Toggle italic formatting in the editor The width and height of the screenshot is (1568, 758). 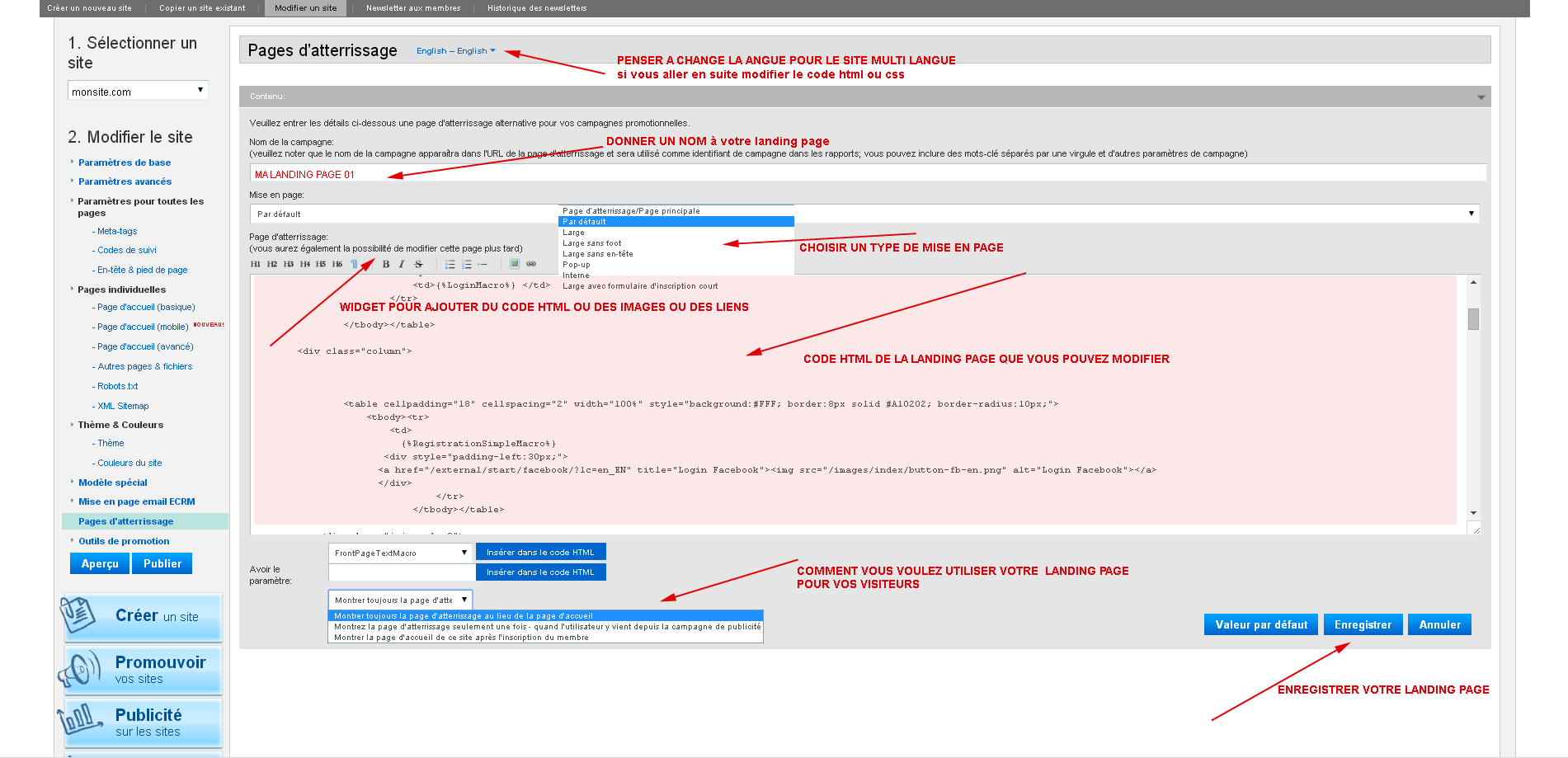[x=402, y=264]
